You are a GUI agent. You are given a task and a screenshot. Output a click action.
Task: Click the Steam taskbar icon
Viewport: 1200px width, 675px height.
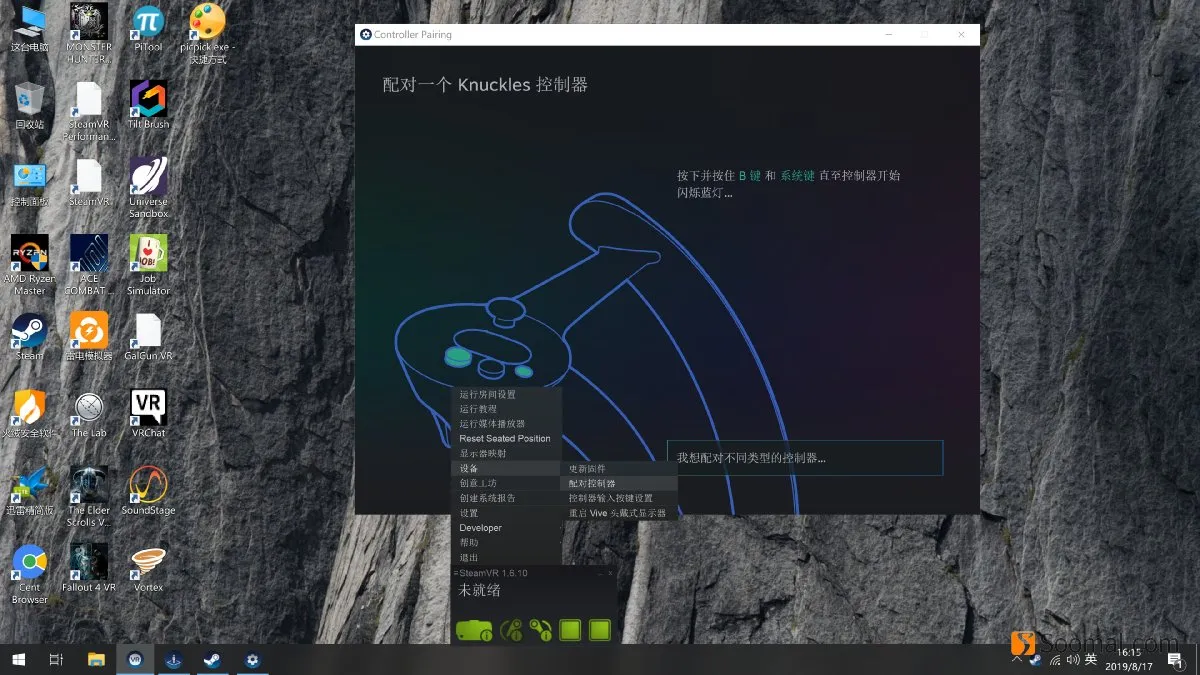(x=212, y=659)
